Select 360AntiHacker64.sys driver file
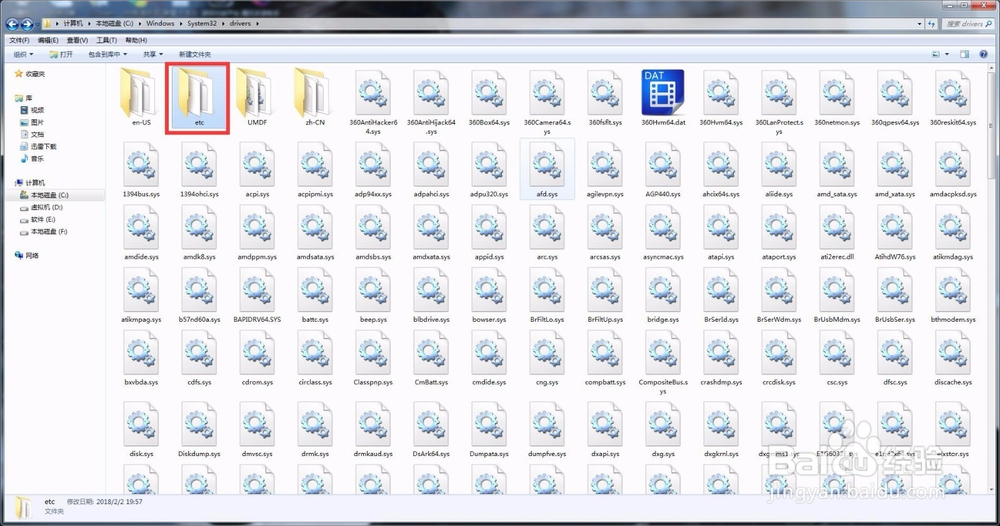The height and width of the screenshot is (526, 1000). point(373,102)
